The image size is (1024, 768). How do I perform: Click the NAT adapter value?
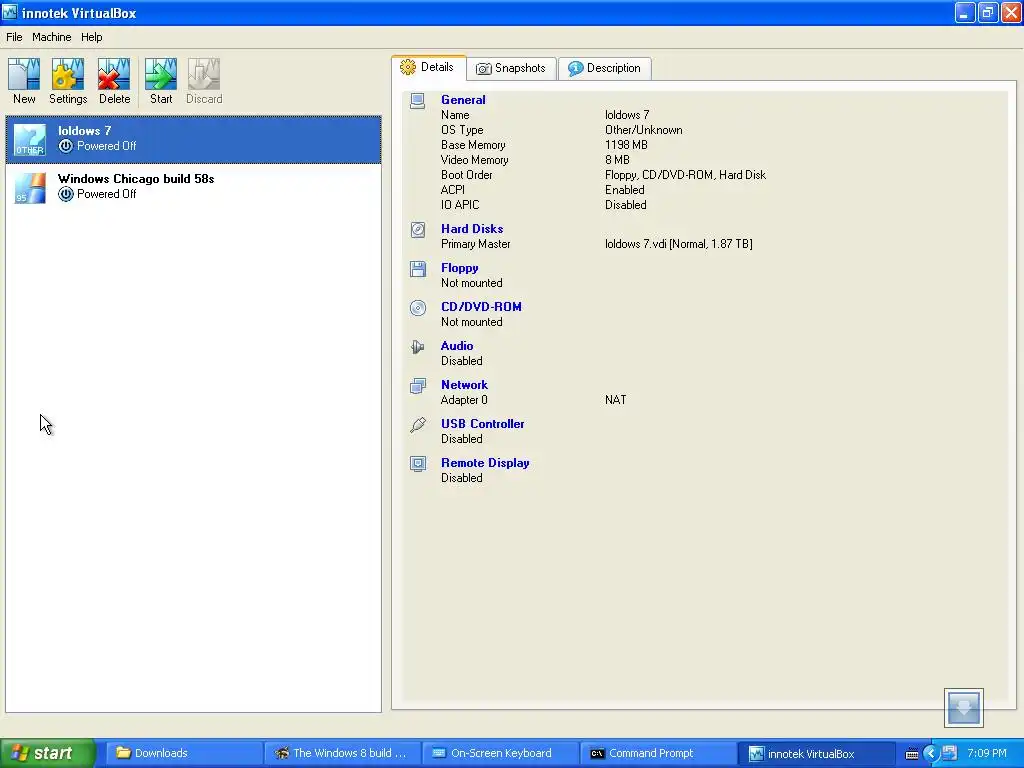(x=615, y=400)
